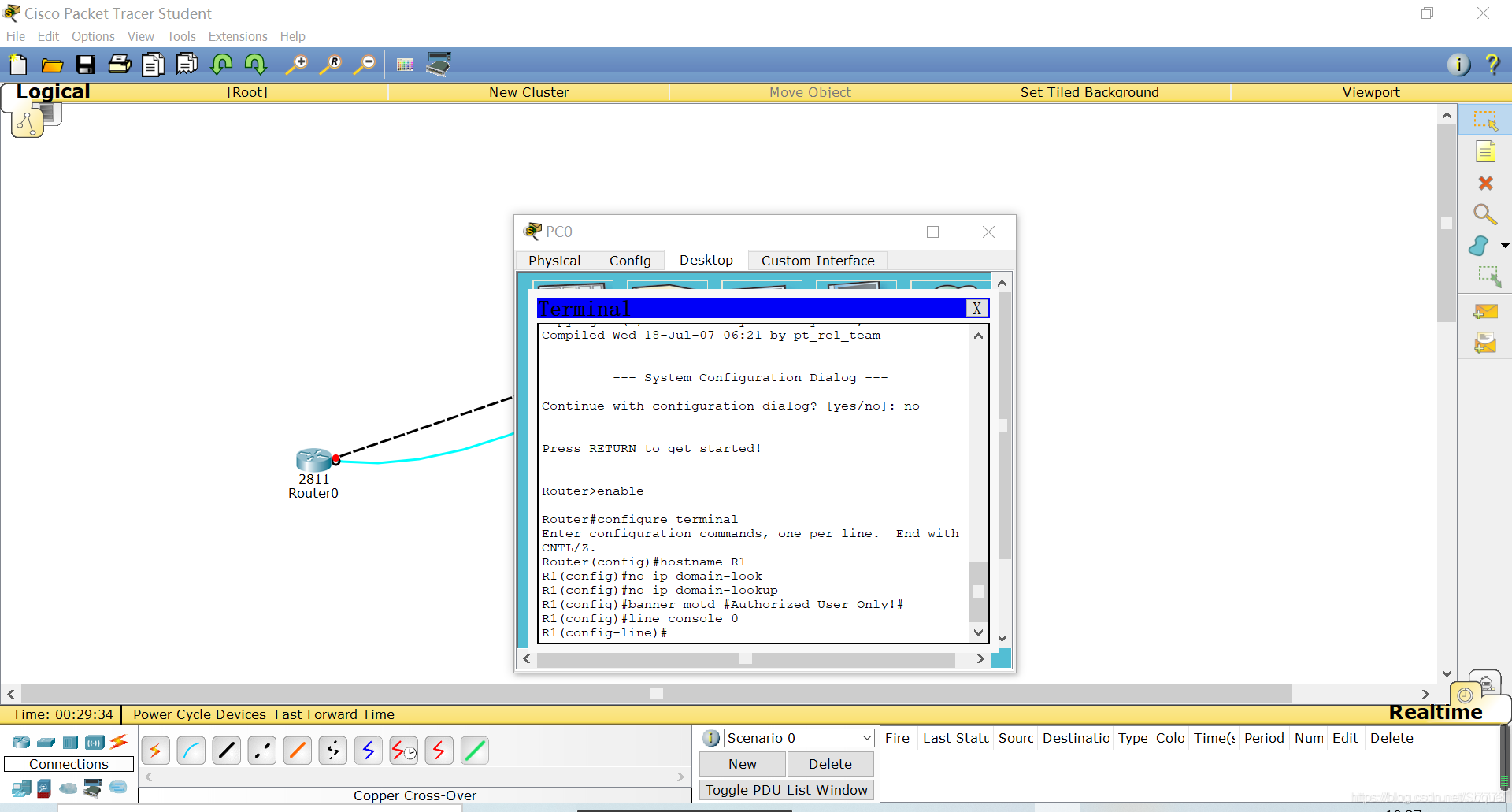This screenshot has width=1512, height=812.
Task: Open the Options menu
Action: tap(93, 36)
